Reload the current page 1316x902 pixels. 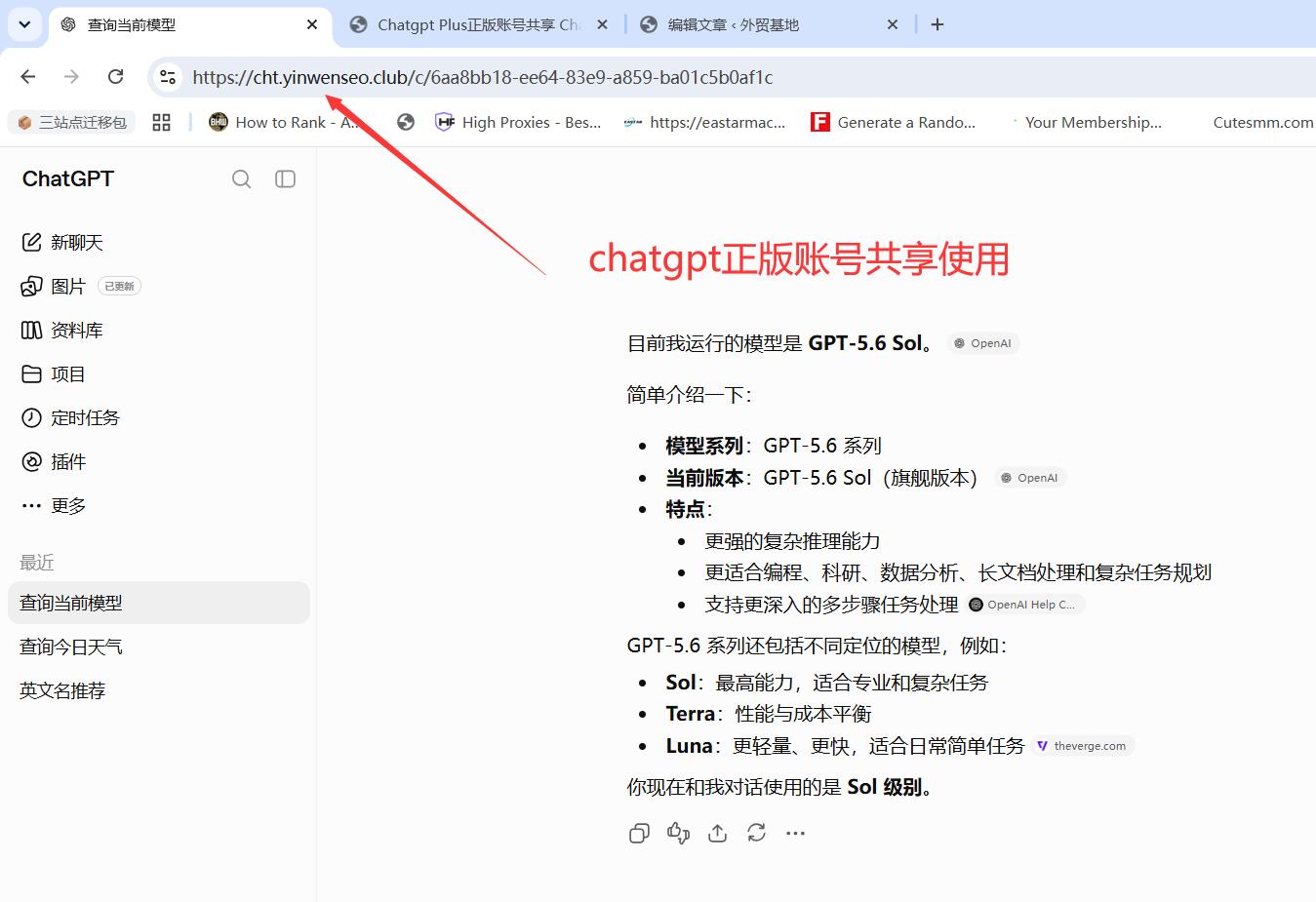tap(115, 77)
